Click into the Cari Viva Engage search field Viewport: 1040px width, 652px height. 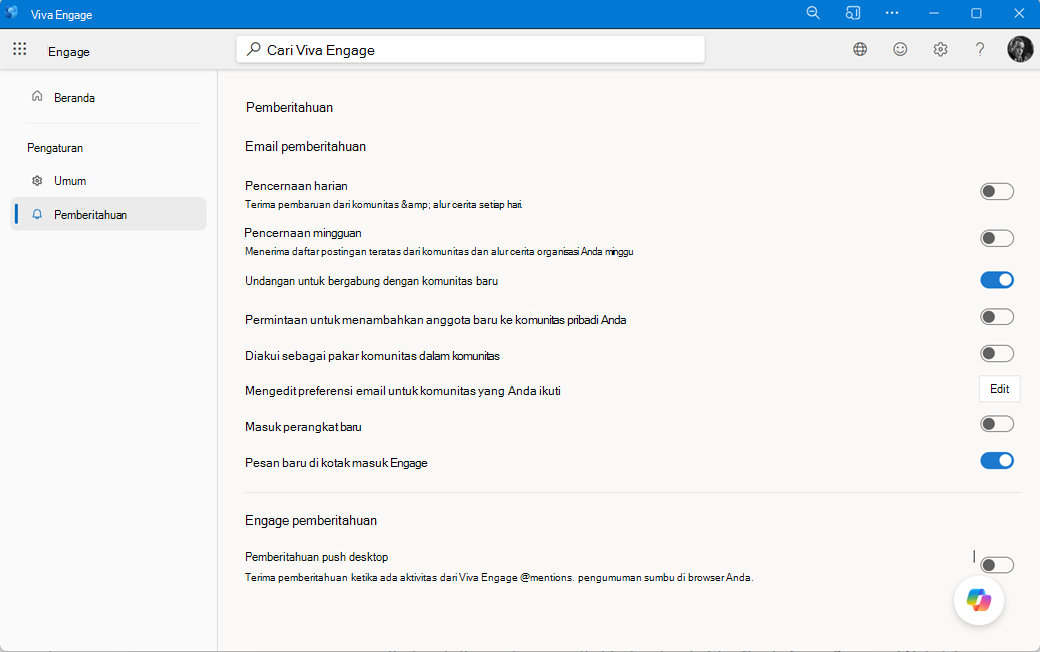[x=470, y=50]
